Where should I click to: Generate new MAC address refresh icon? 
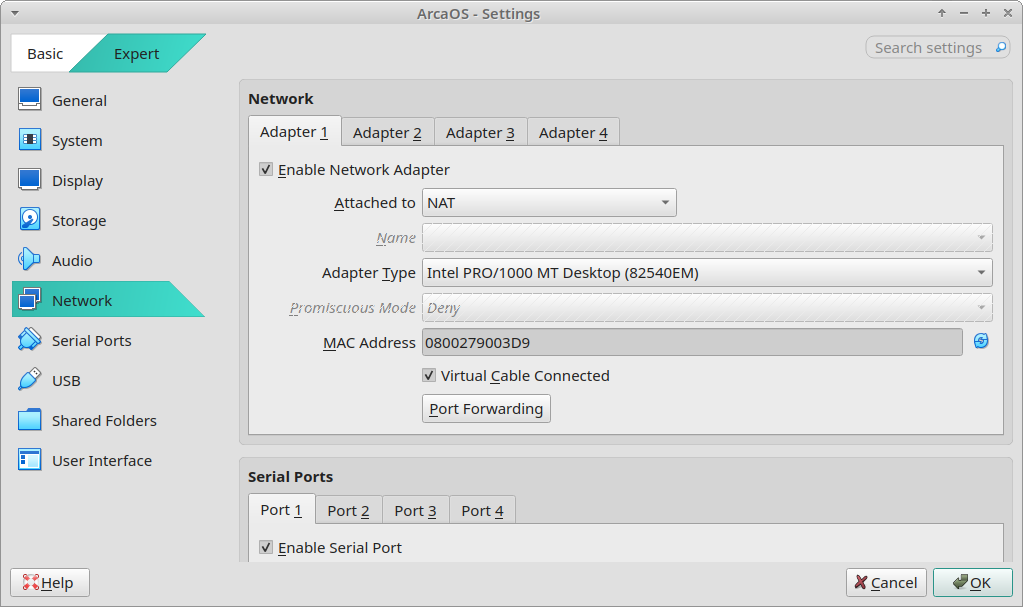coord(981,341)
